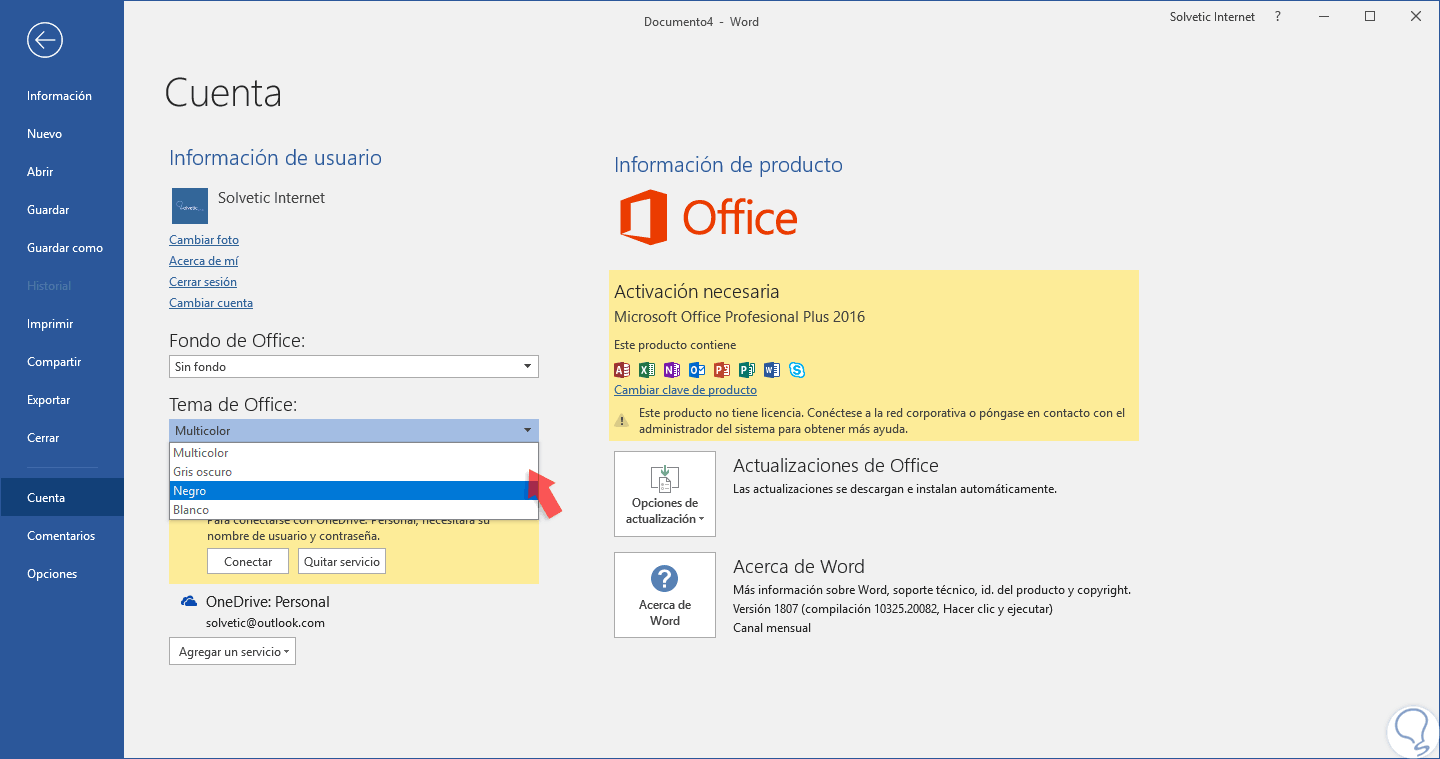The width and height of the screenshot is (1440, 759).
Task: Click the Conectar button
Action: (248, 562)
